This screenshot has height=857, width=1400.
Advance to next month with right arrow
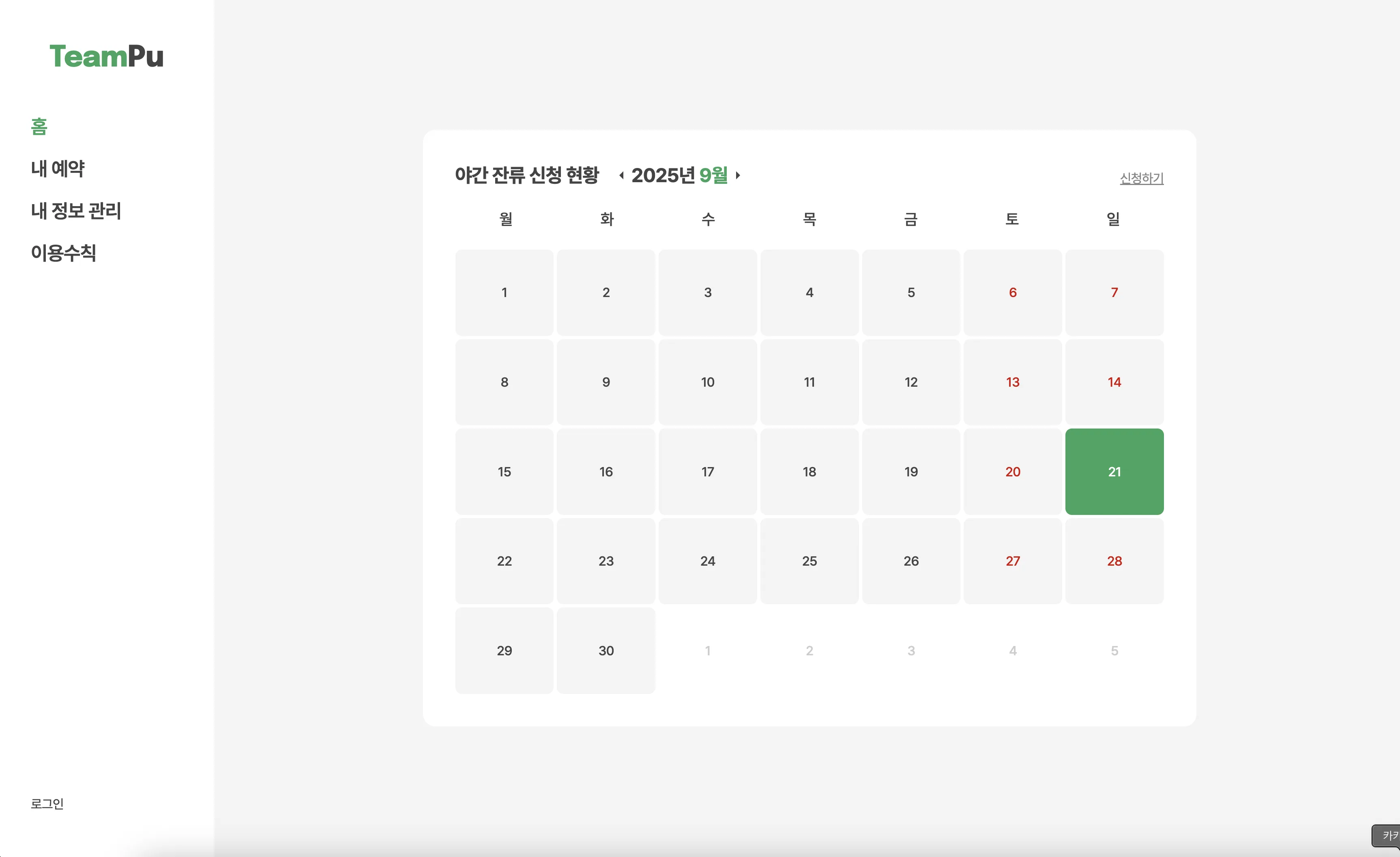737,175
